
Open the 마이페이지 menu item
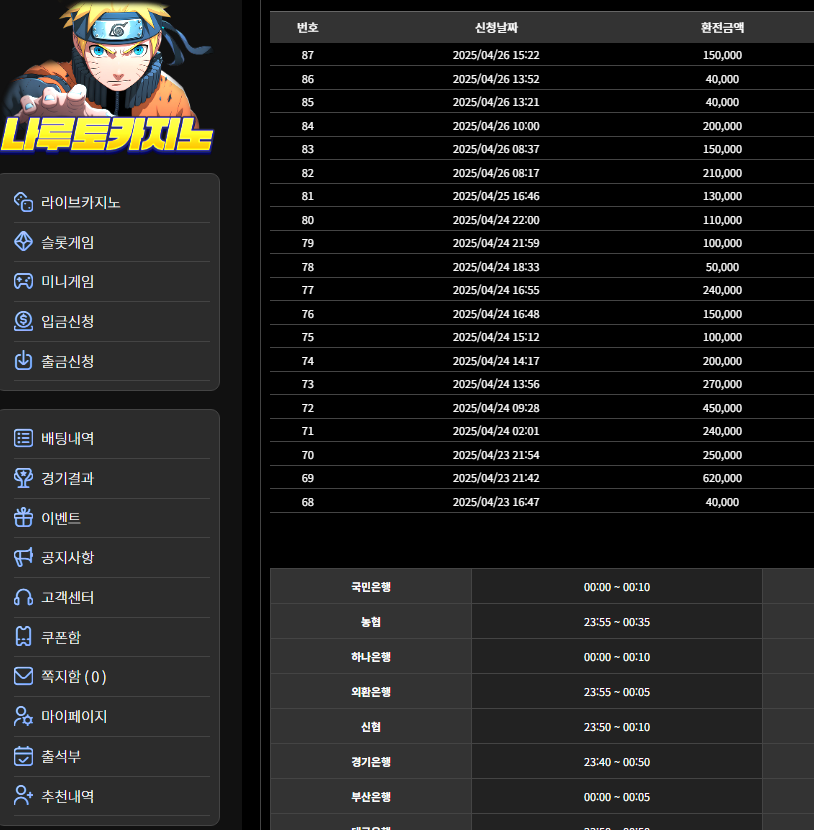(74, 716)
